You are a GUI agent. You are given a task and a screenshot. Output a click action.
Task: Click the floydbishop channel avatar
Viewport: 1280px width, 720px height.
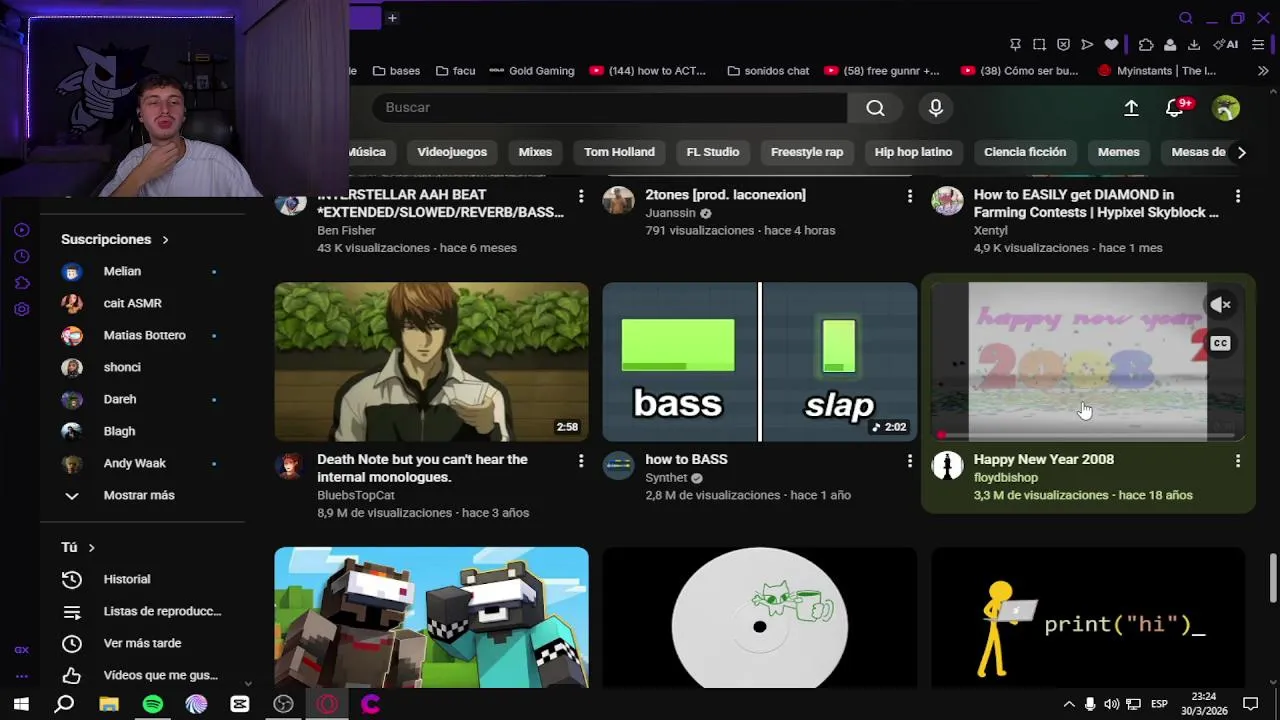coord(947,465)
